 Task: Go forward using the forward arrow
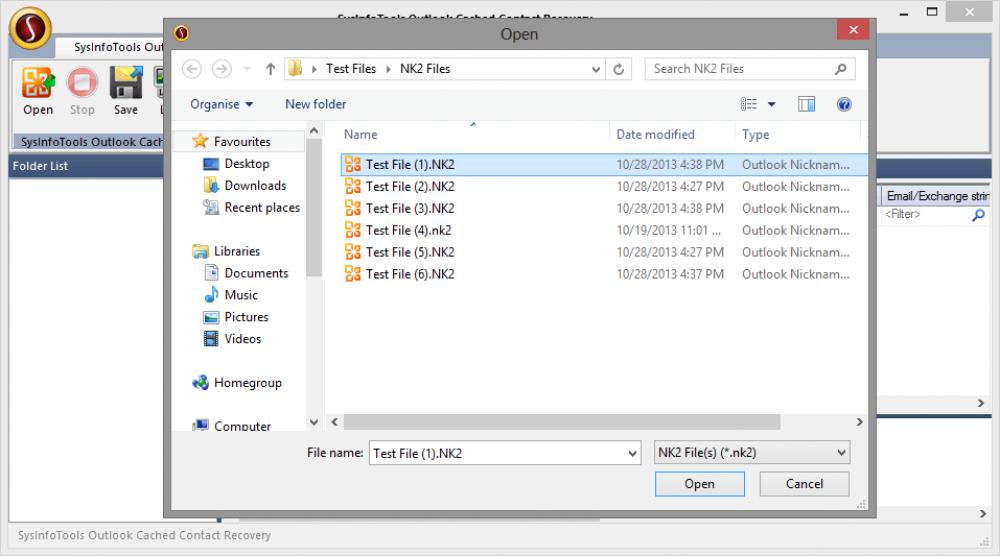pyautogui.click(x=221, y=69)
